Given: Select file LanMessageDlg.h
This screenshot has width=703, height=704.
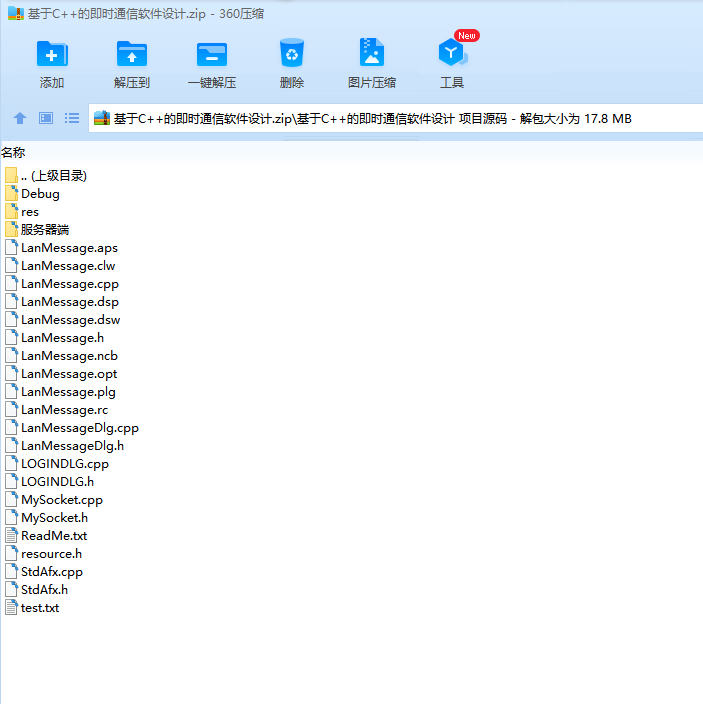Looking at the screenshot, I should (65, 445).
